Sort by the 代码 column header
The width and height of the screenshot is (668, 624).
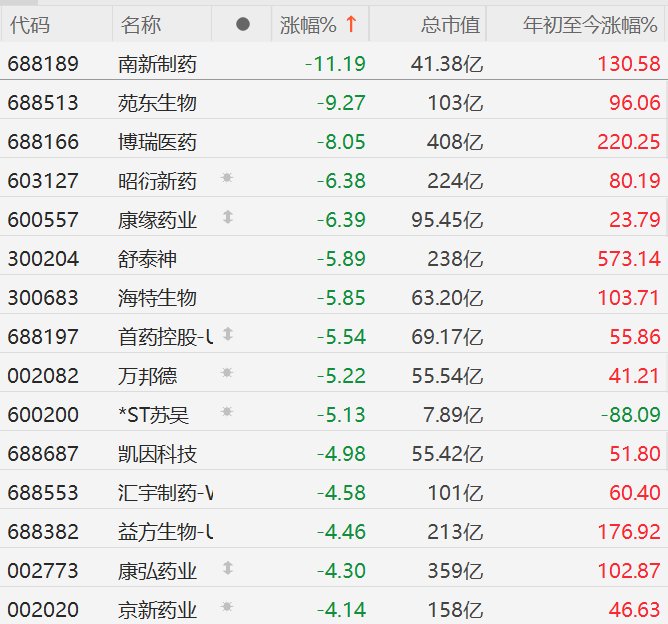point(30,25)
